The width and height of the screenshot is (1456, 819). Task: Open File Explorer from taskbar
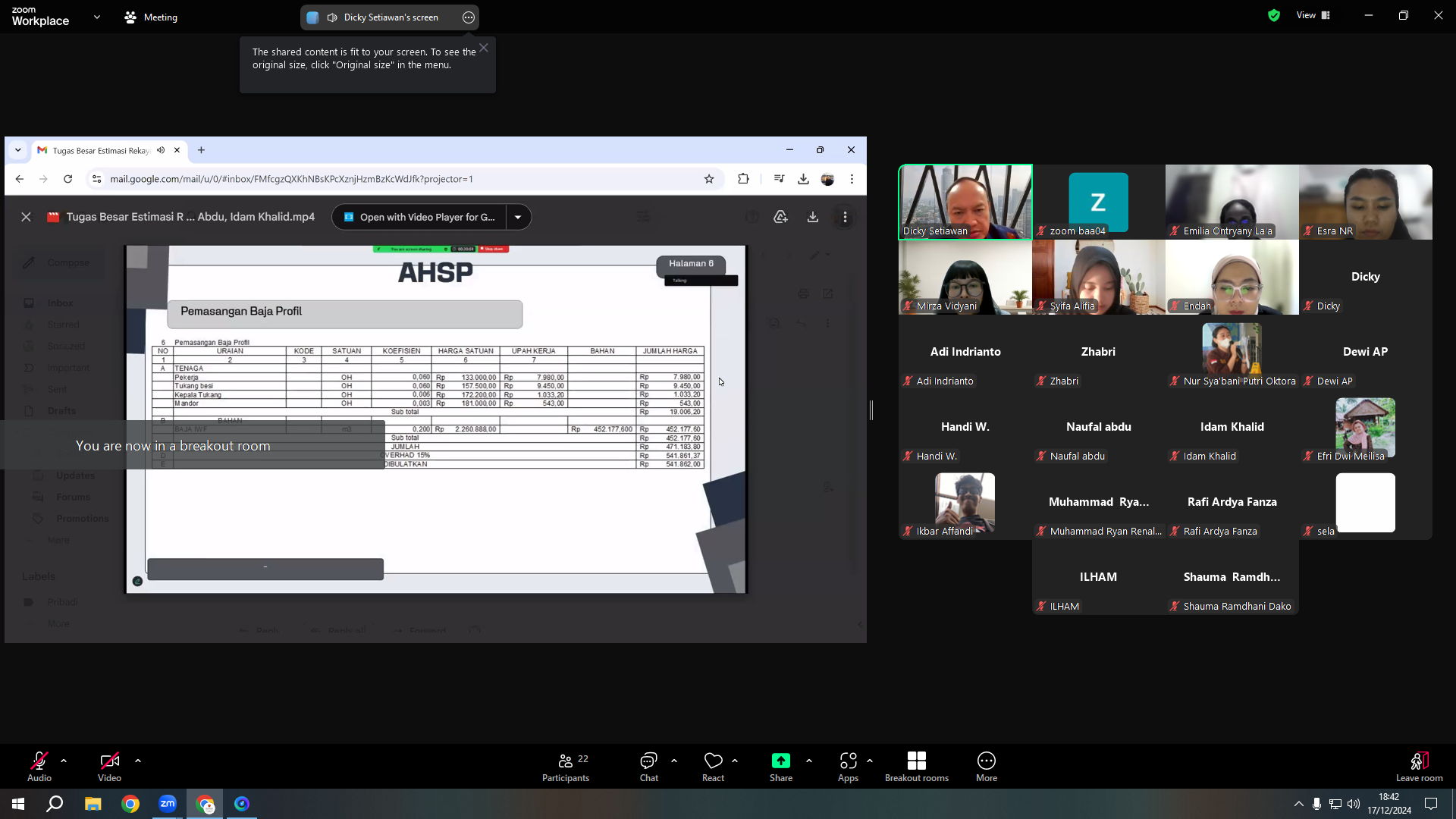pos(93,804)
